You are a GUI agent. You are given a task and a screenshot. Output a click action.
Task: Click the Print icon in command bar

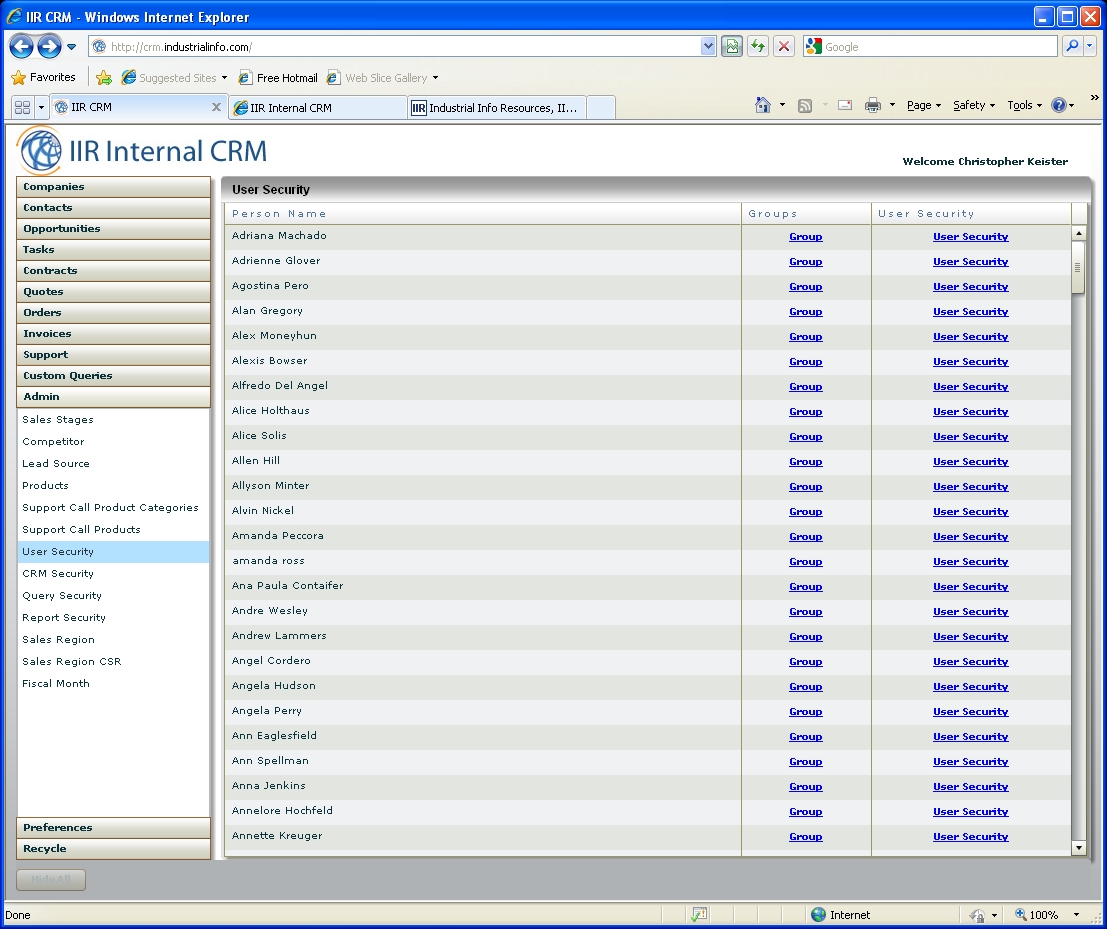coord(872,105)
